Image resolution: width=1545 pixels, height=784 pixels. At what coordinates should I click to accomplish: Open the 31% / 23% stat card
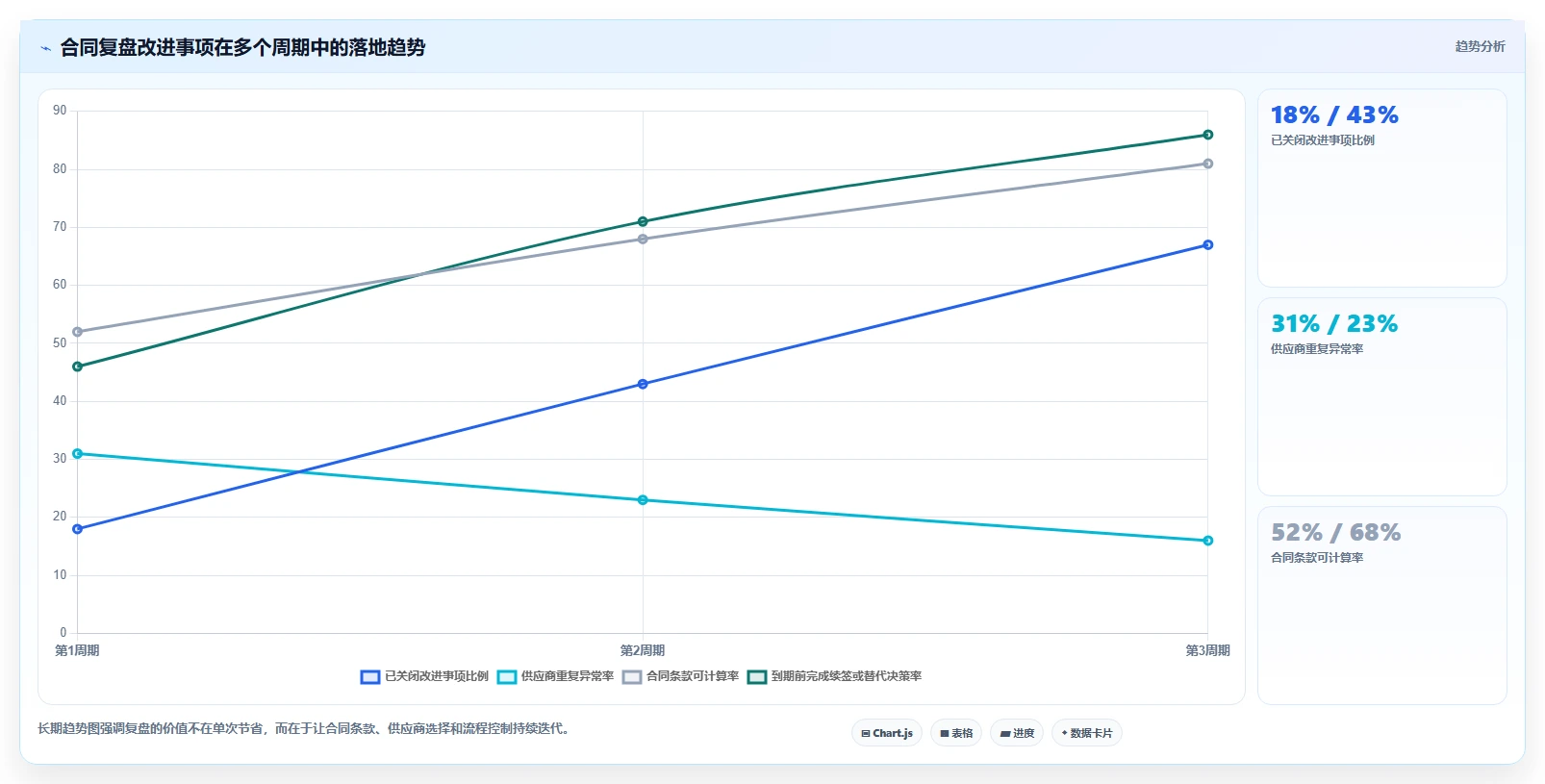click(x=1382, y=396)
